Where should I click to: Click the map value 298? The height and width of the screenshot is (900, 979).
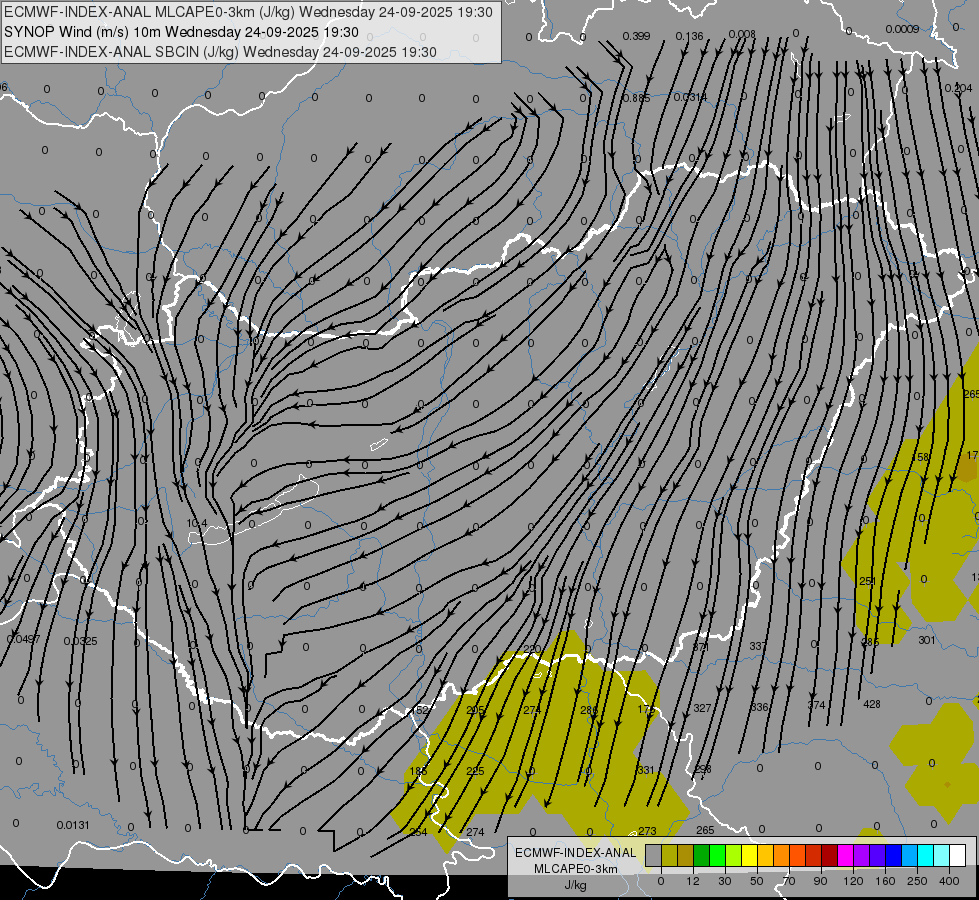click(702, 769)
